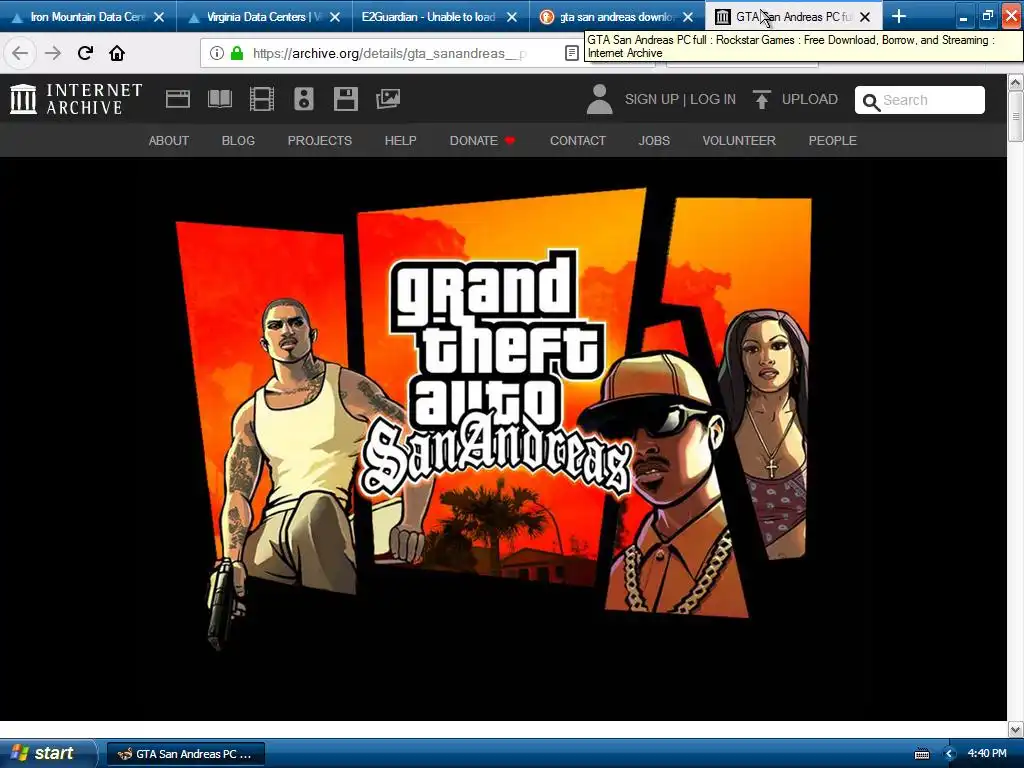
Task: Expand hidden system tray icons arrow
Action: 950,754
